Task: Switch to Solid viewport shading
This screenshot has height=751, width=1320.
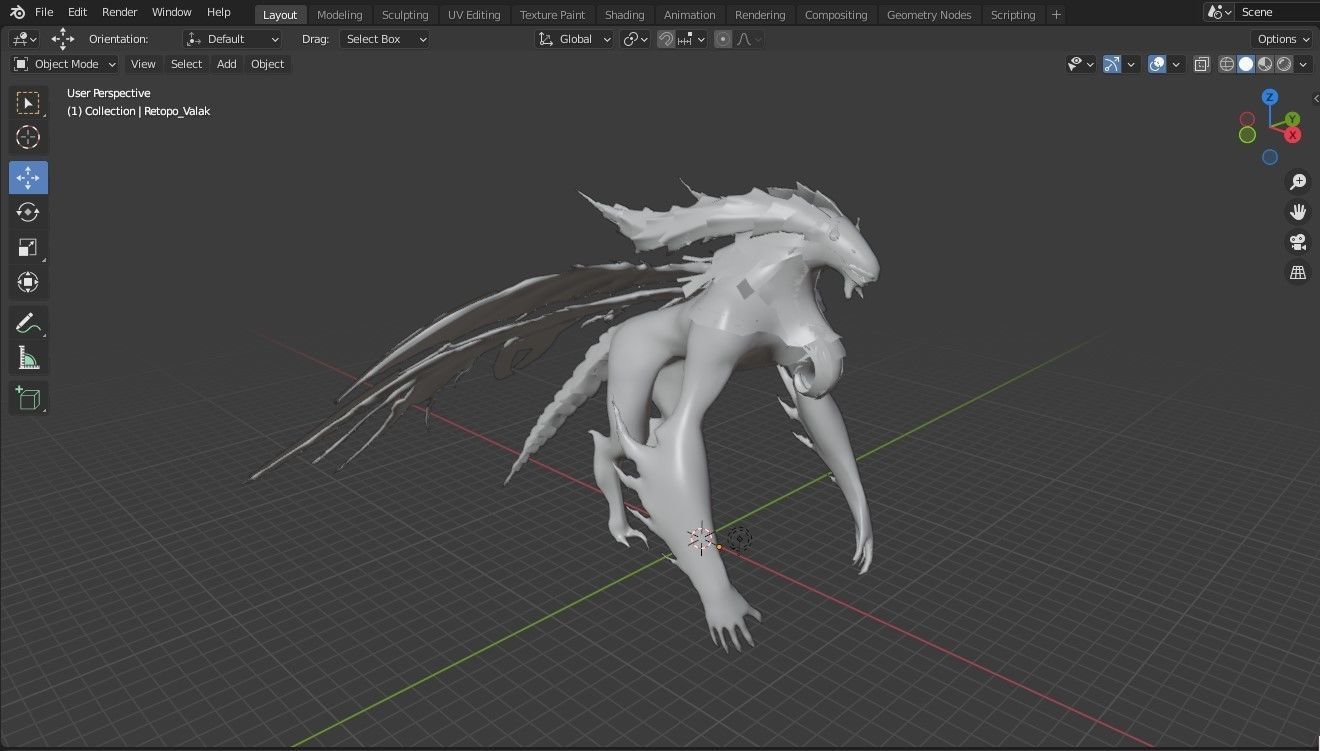Action: [1246, 64]
